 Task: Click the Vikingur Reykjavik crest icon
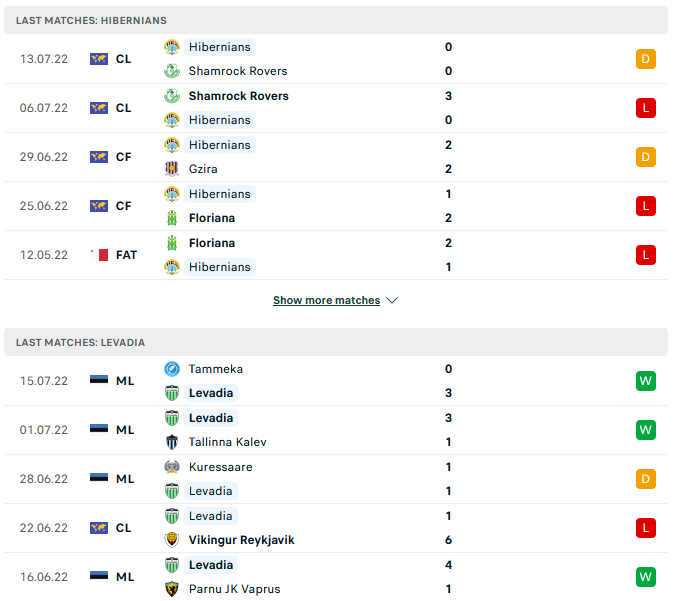click(x=172, y=540)
